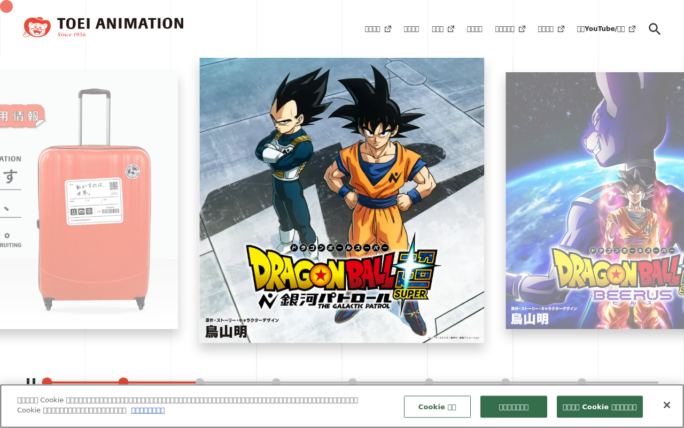Click the middle green button in cookie banner
This screenshot has height=428, width=684.
click(x=513, y=407)
